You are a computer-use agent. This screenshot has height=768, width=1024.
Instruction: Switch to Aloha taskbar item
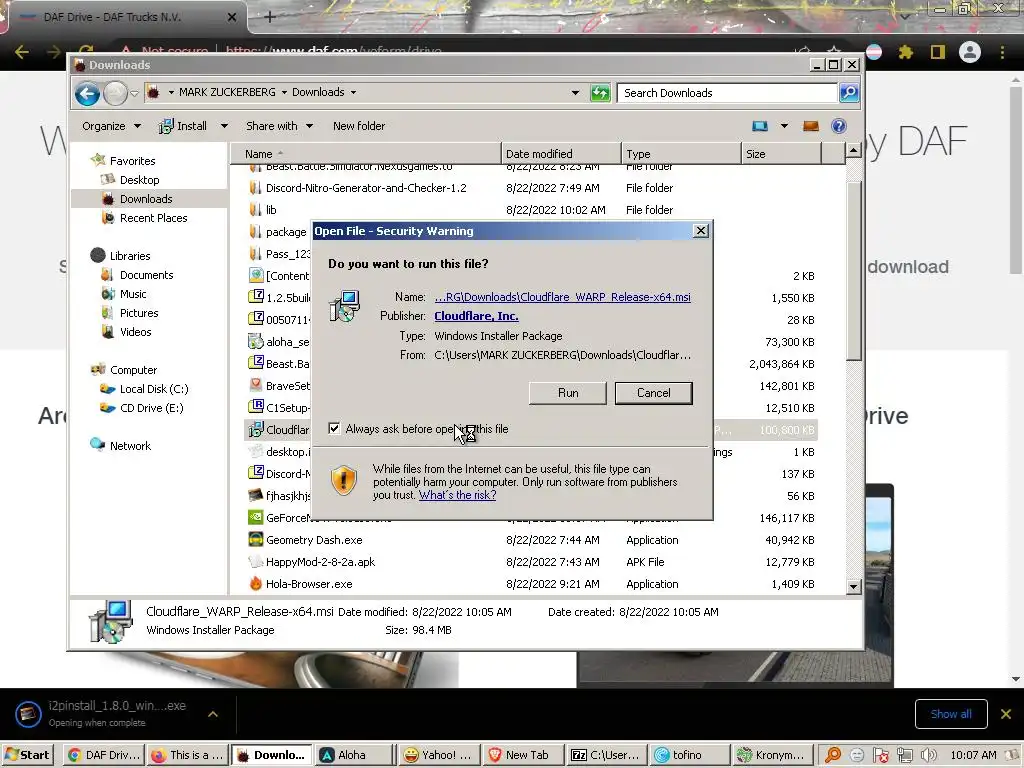(x=353, y=755)
